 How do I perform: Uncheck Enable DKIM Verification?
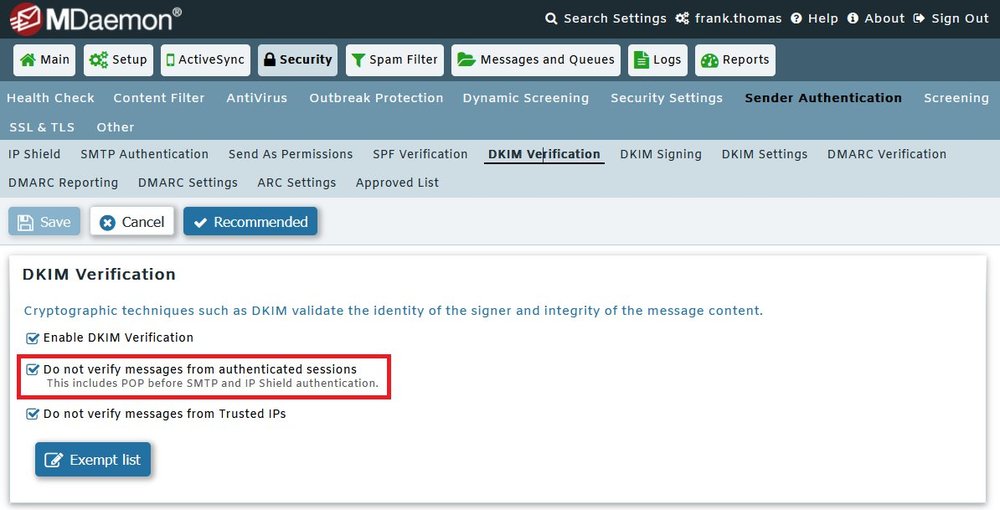(32, 338)
